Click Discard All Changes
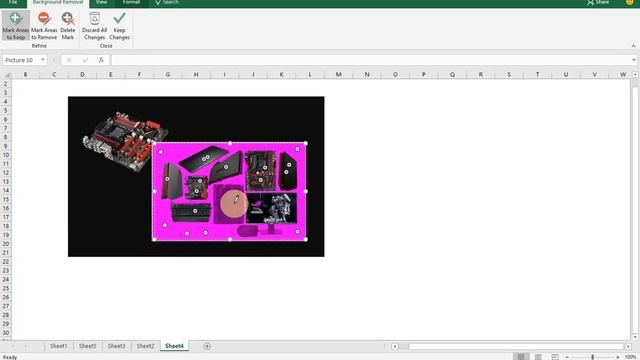The height and width of the screenshot is (360, 640). [94, 26]
